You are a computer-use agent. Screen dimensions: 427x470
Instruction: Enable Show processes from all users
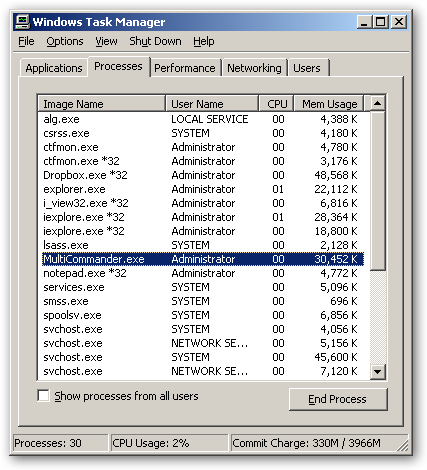(x=43, y=396)
